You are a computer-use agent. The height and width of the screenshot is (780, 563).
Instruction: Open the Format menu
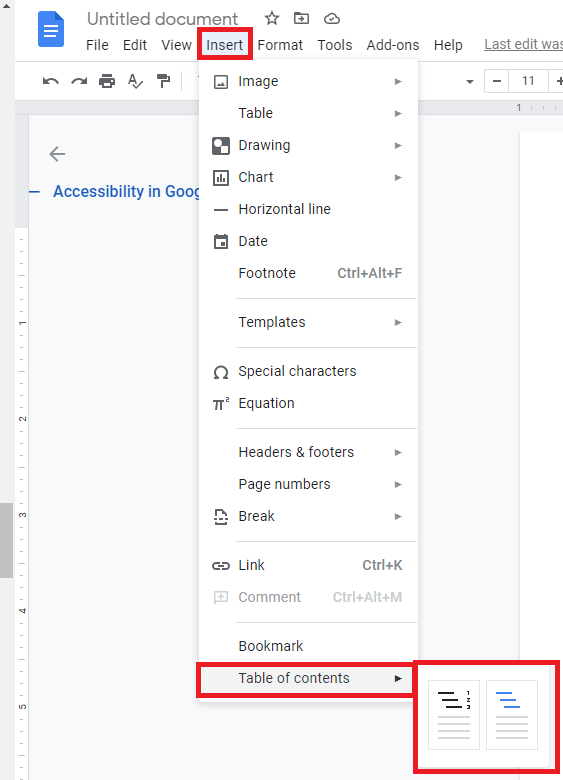tap(280, 45)
